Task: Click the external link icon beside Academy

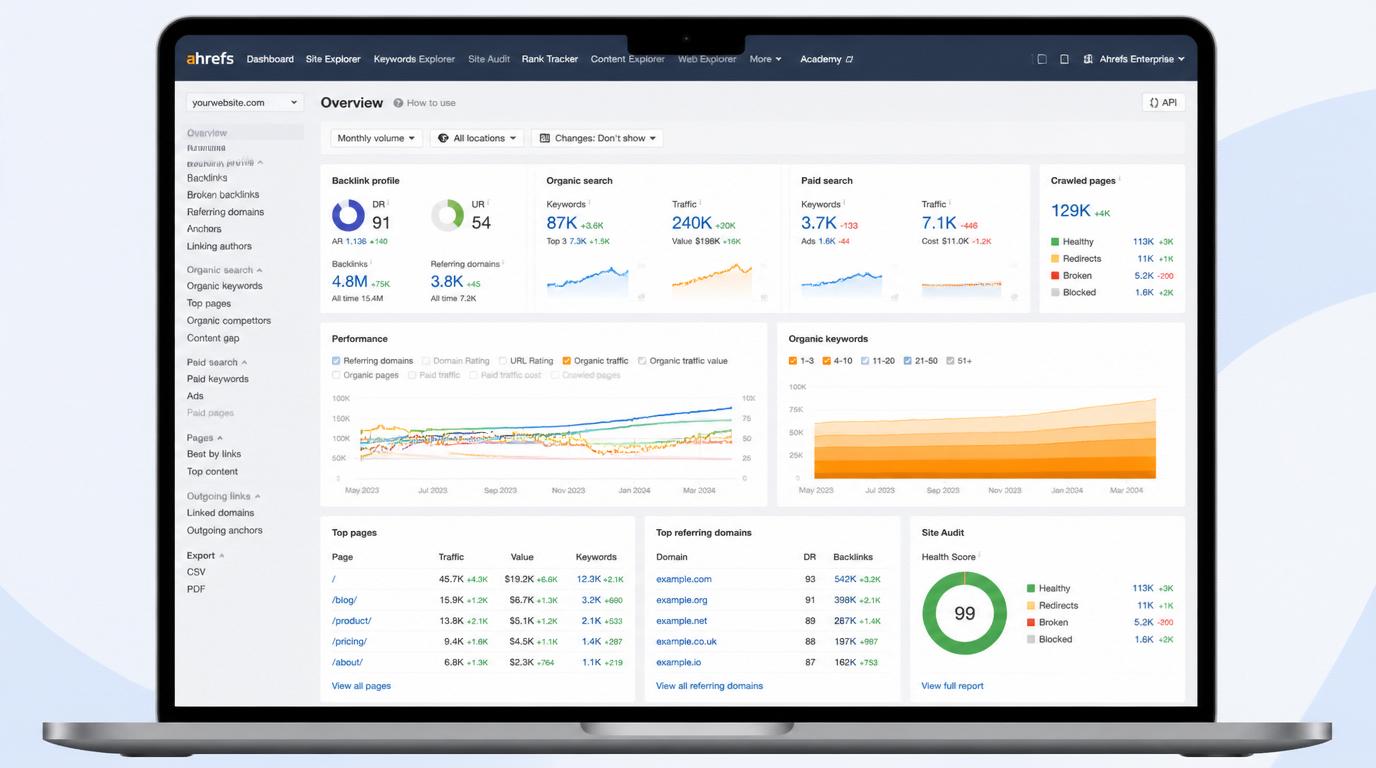Action: pyautogui.click(x=850, y=59)
